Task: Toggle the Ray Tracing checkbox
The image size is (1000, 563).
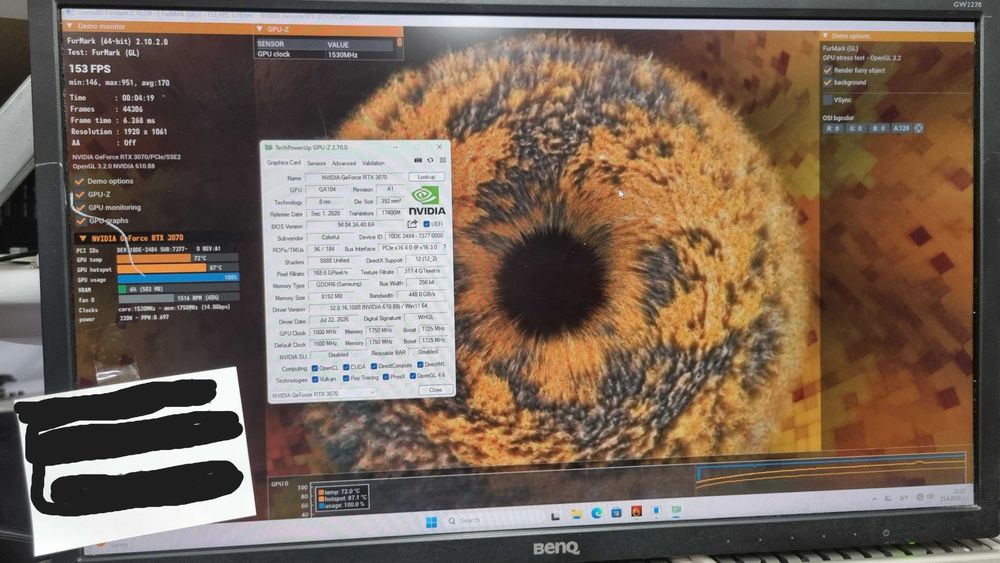Action: [x=346, y=378]
